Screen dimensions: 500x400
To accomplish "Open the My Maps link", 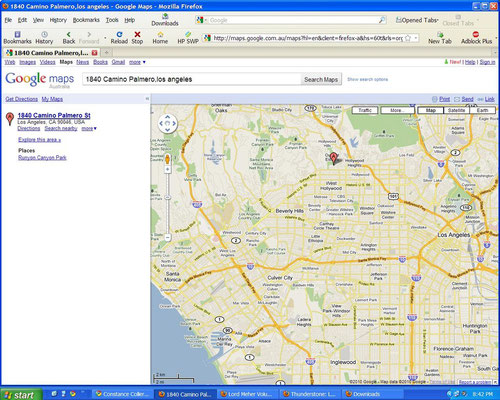I will pyautogui.click(x=52, y=99).
